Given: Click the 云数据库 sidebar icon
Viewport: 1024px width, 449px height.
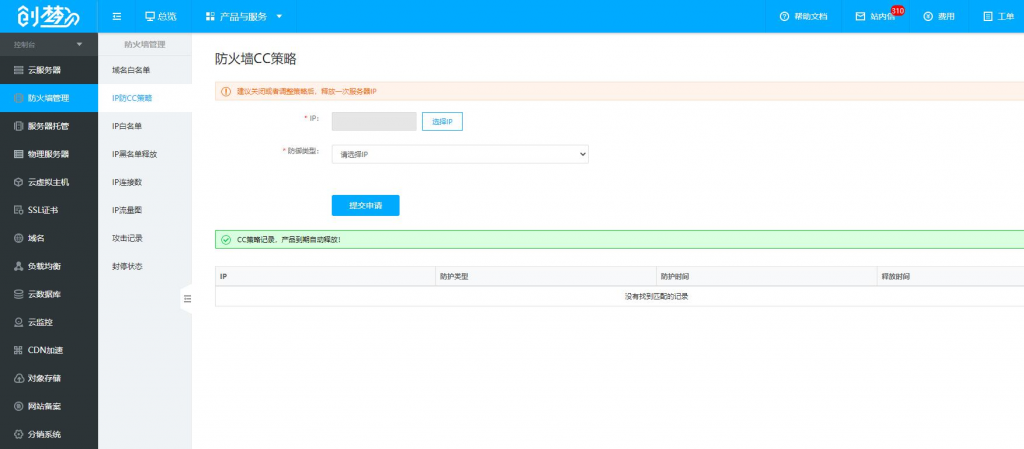Looking at the screenshot, I should pos(18,294).
